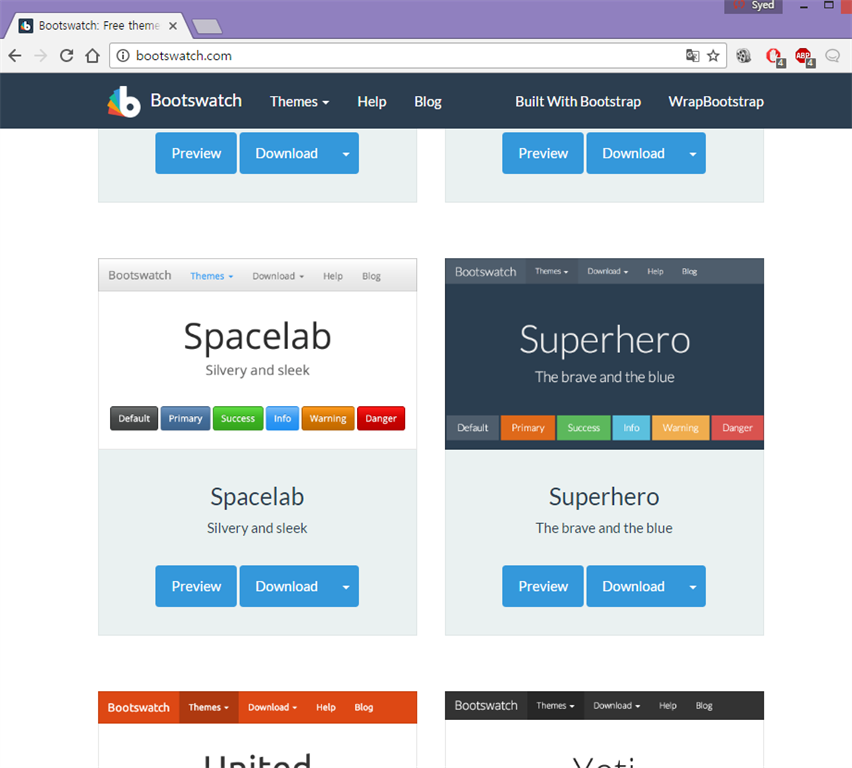Download the Superhero theme
This screenshot has width=852, height=768.
(633, 586)
